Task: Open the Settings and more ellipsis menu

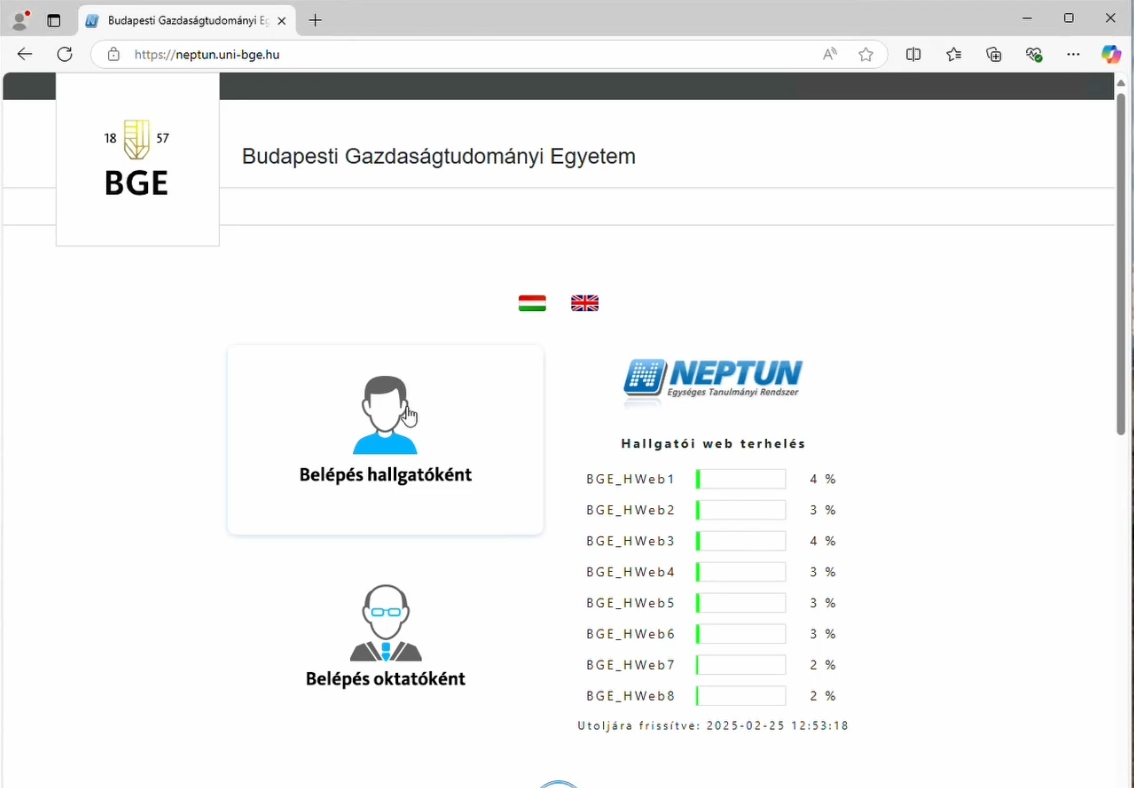Action: pyautogui.click(x=1073, y=54)
